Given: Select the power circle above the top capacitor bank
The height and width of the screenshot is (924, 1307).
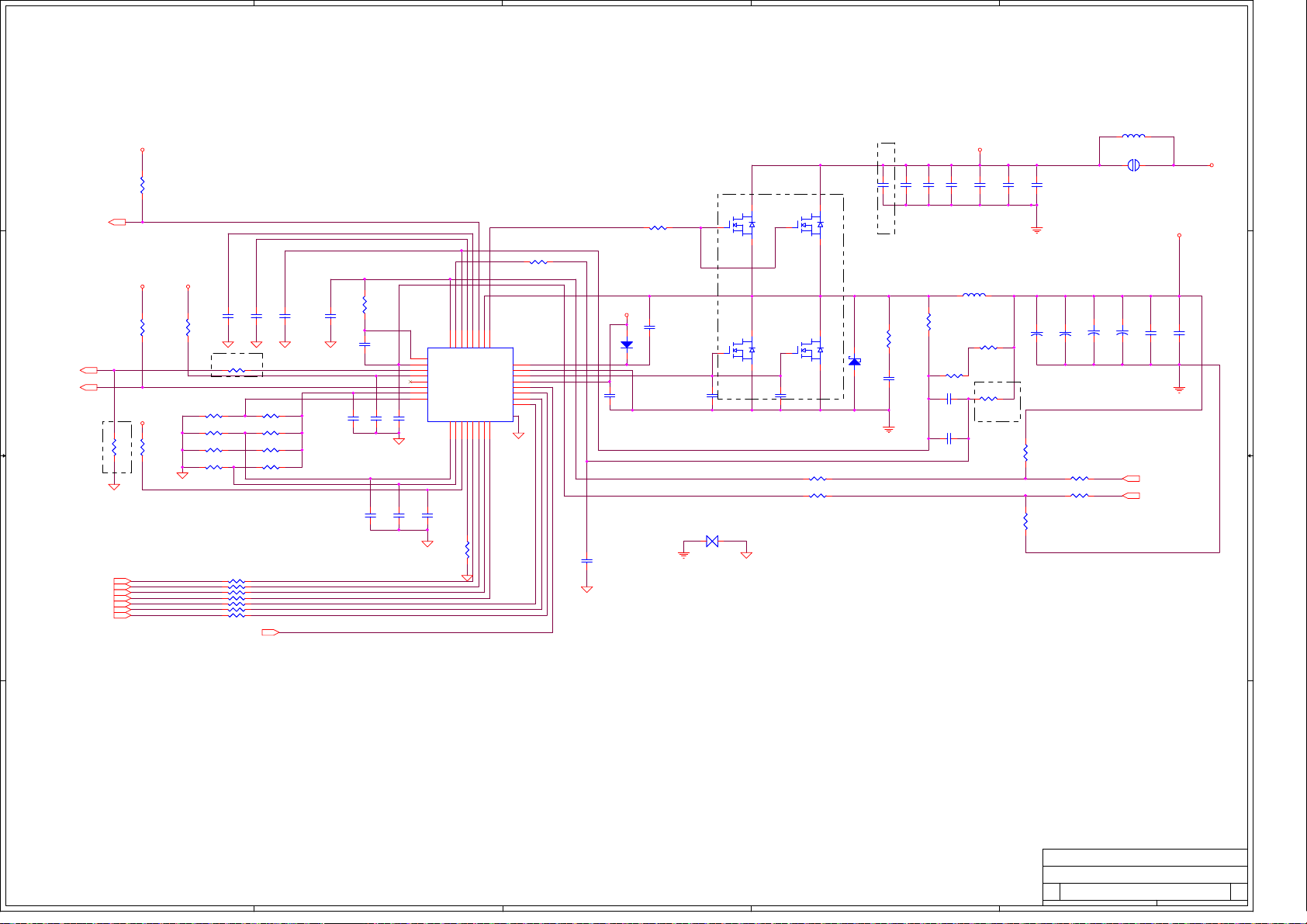Looking at the screenshot, I should [980, 150].
